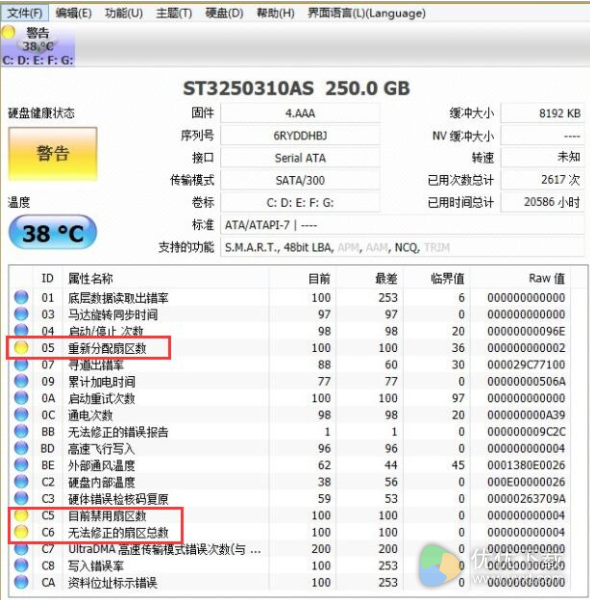590x600 pixels.
Task: Click the 目前 column header
Action: pyautogui.click(x=303, y=278)
